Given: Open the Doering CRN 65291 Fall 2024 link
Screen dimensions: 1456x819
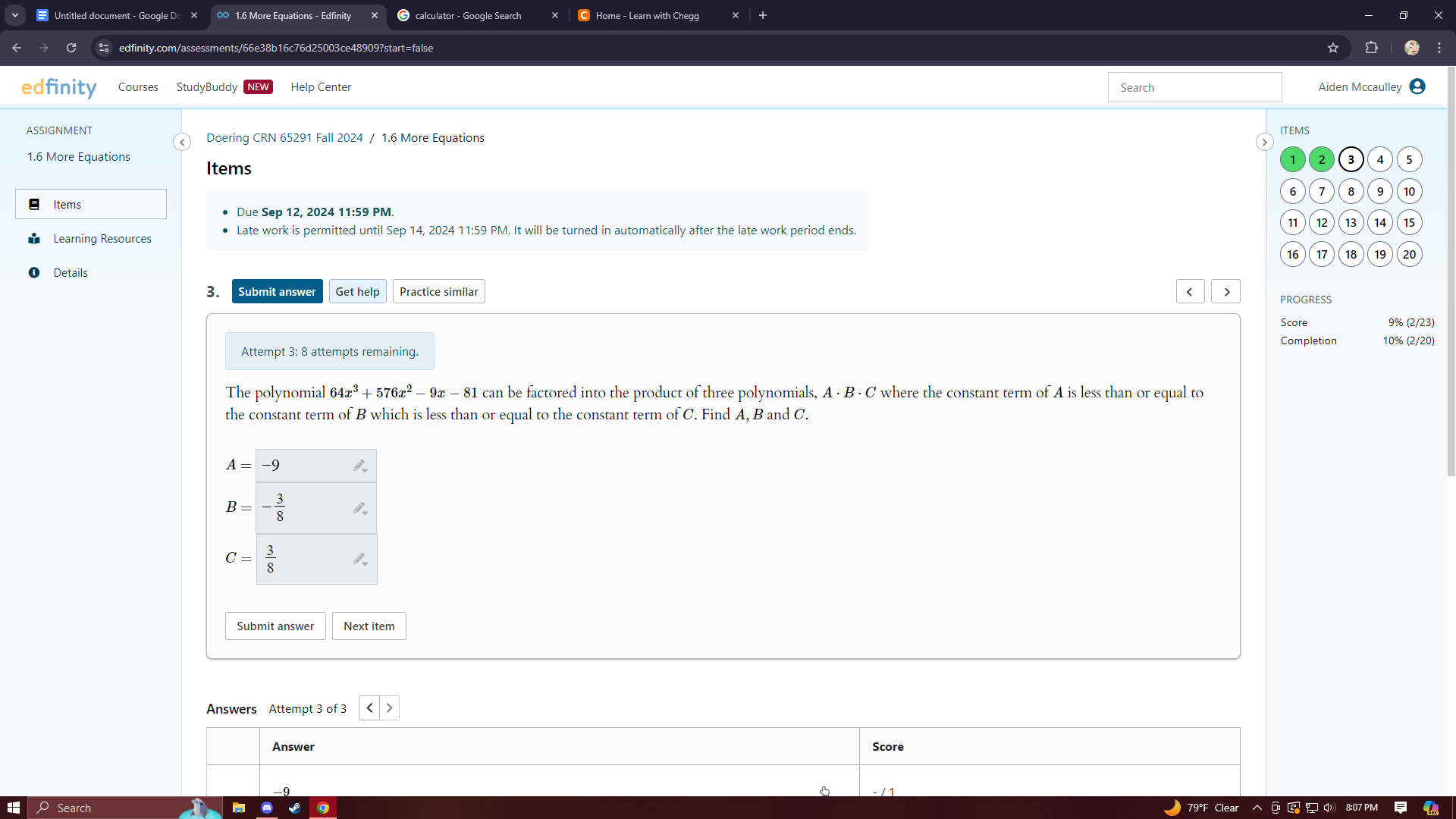Looking at the screenshot, I should pyautogui.click(x=284, y=137).
